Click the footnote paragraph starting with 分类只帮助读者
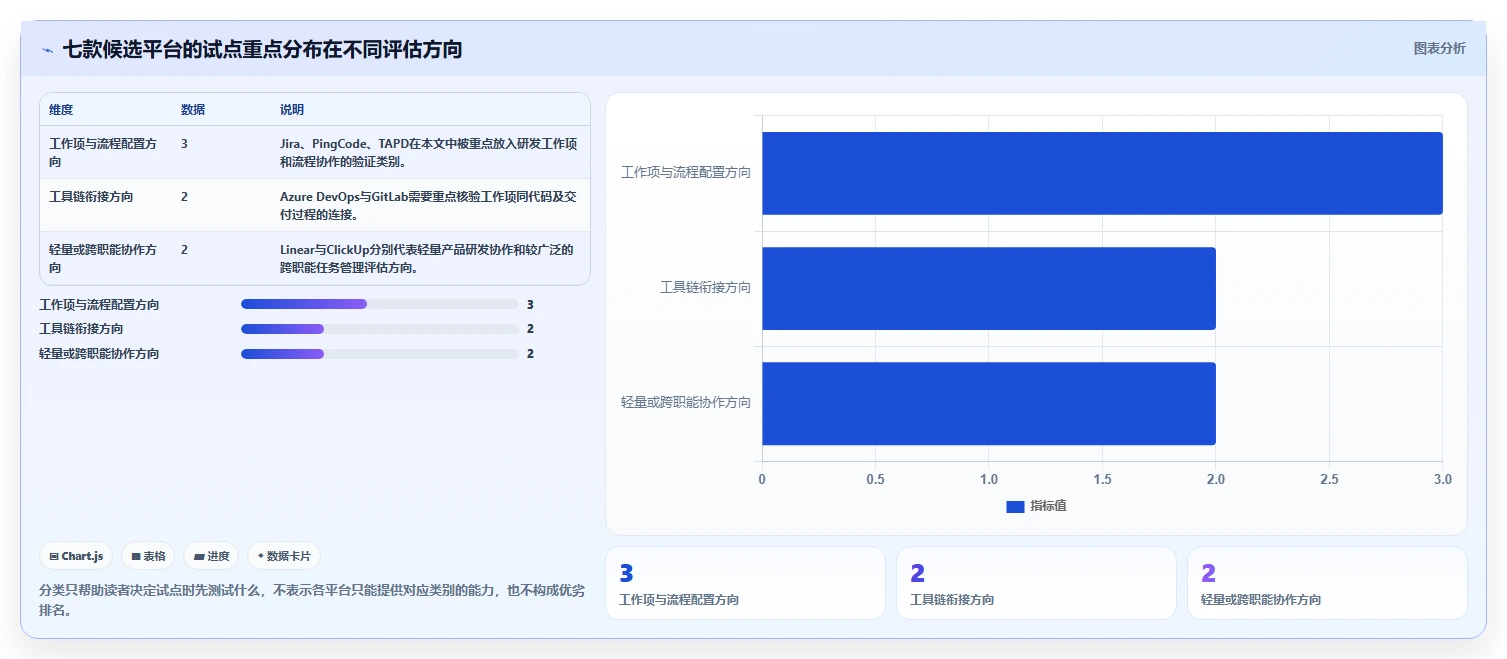This screenshot has height=659, width=1507. (x=312, y=600)
